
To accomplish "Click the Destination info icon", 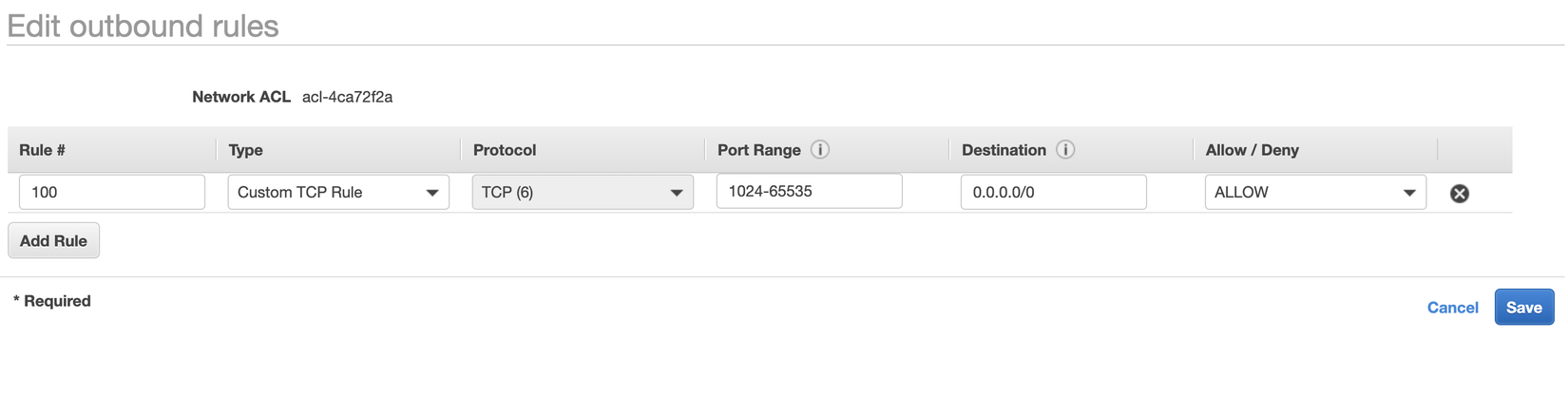I will 1065,150.
